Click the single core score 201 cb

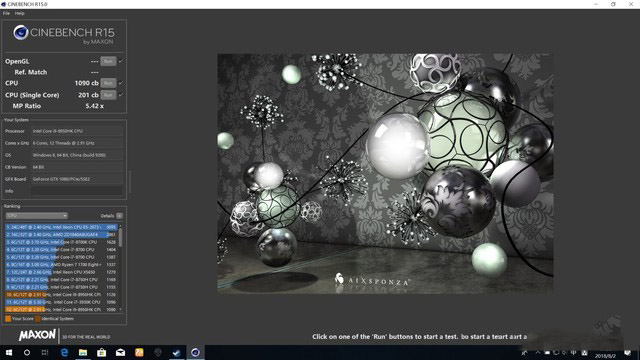click(88, 95)
